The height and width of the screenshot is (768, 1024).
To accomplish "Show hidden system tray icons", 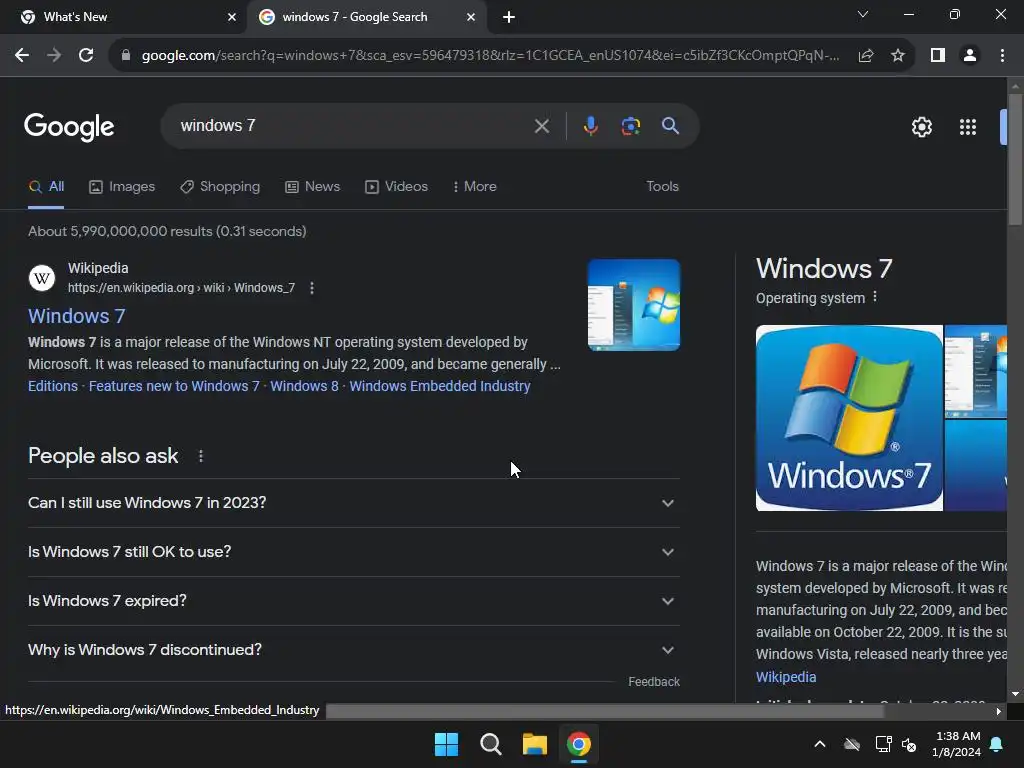I will (x=820, y=744).
